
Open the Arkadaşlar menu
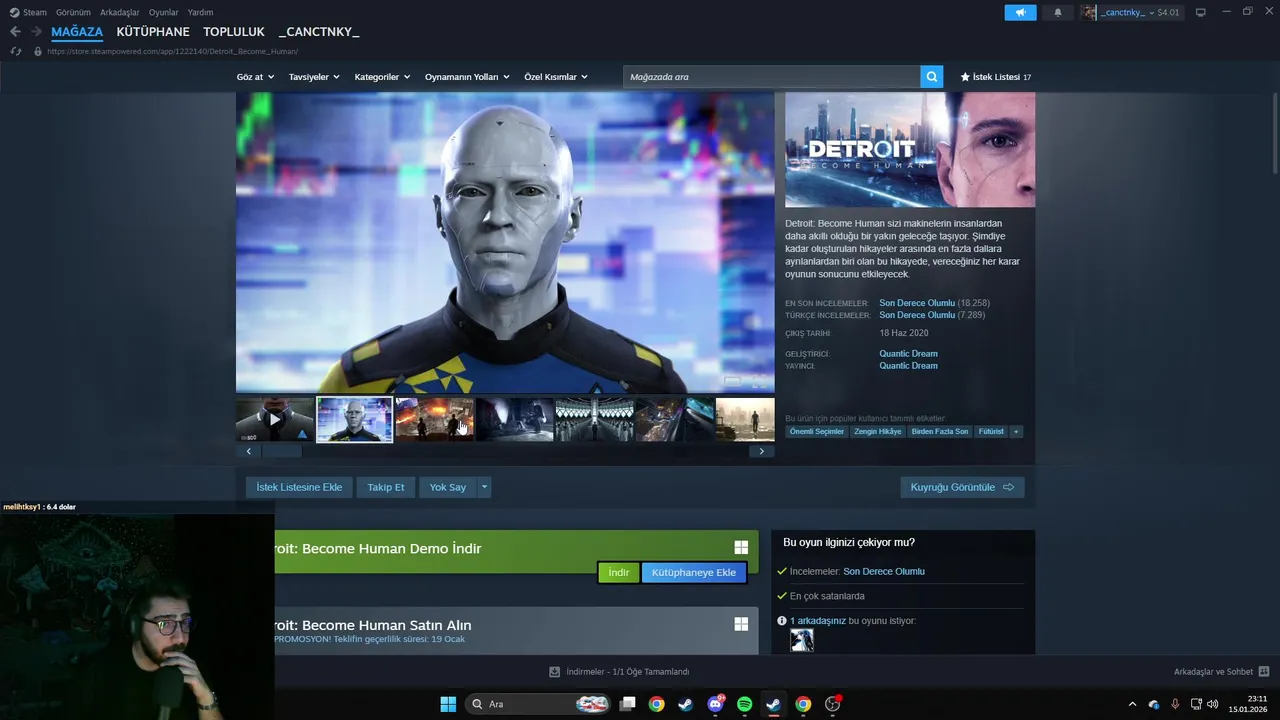click(120, 12)
